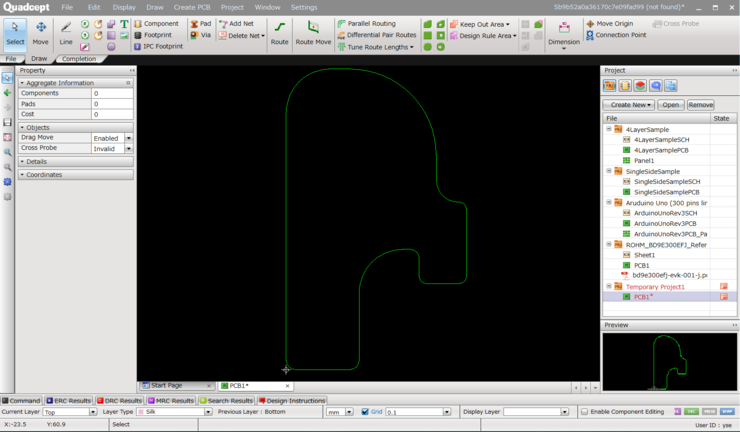Click the green arrow icon in left sidebar
Screen dimensions: 740x432
7,93
